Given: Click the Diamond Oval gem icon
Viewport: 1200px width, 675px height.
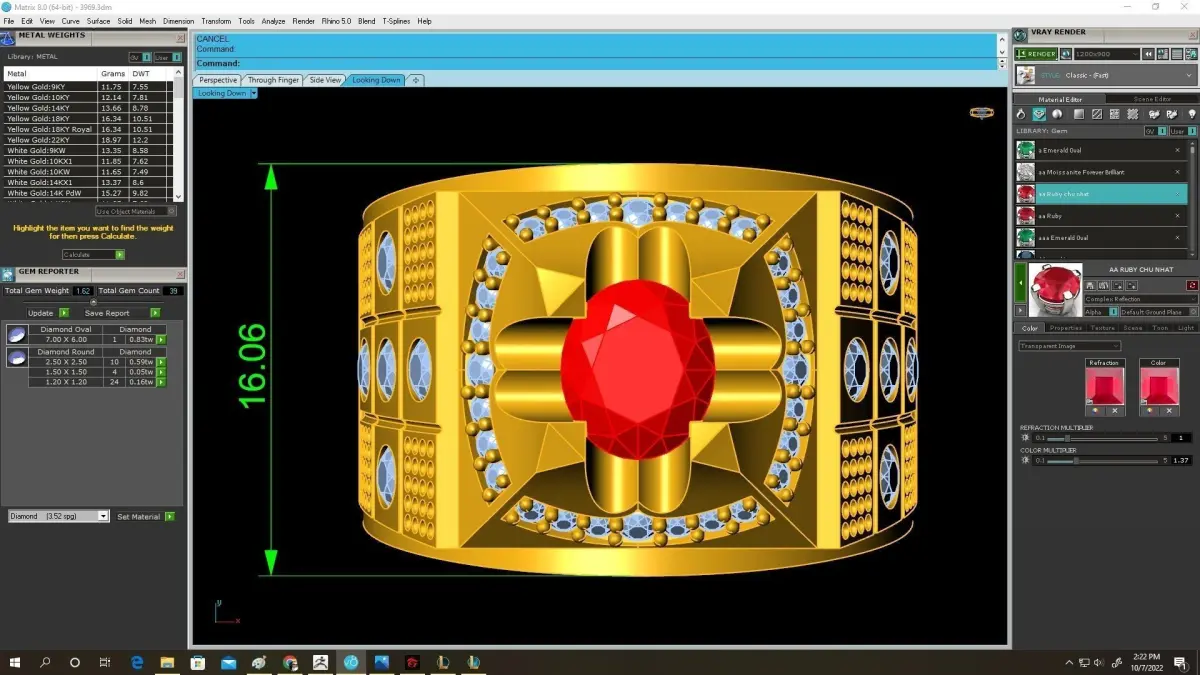Looking at the screenshot, I should pos(17,336).
